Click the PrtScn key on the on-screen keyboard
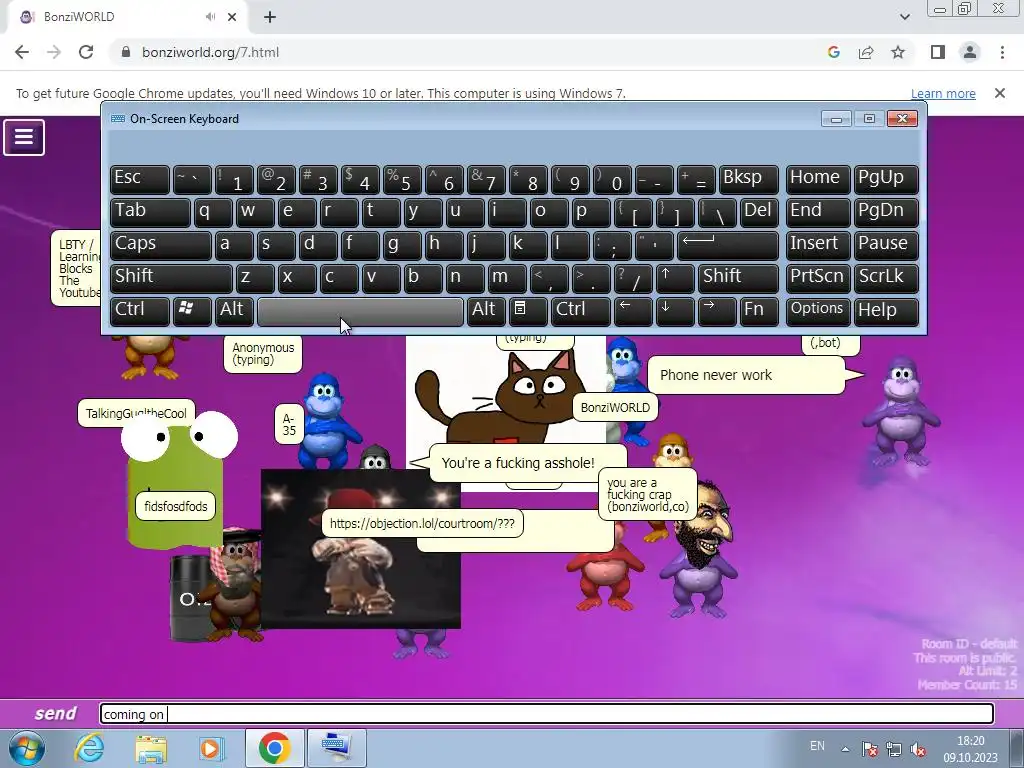The image size is (1024, 768). pos(818,278)
